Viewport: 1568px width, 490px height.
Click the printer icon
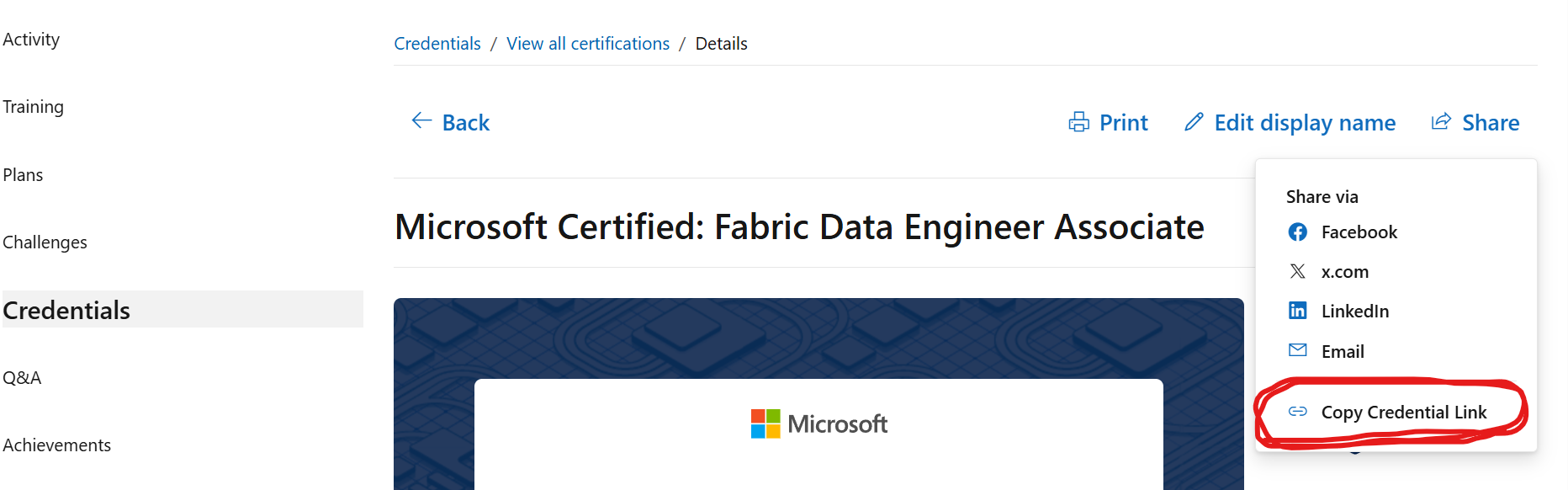pos(1078,123)
